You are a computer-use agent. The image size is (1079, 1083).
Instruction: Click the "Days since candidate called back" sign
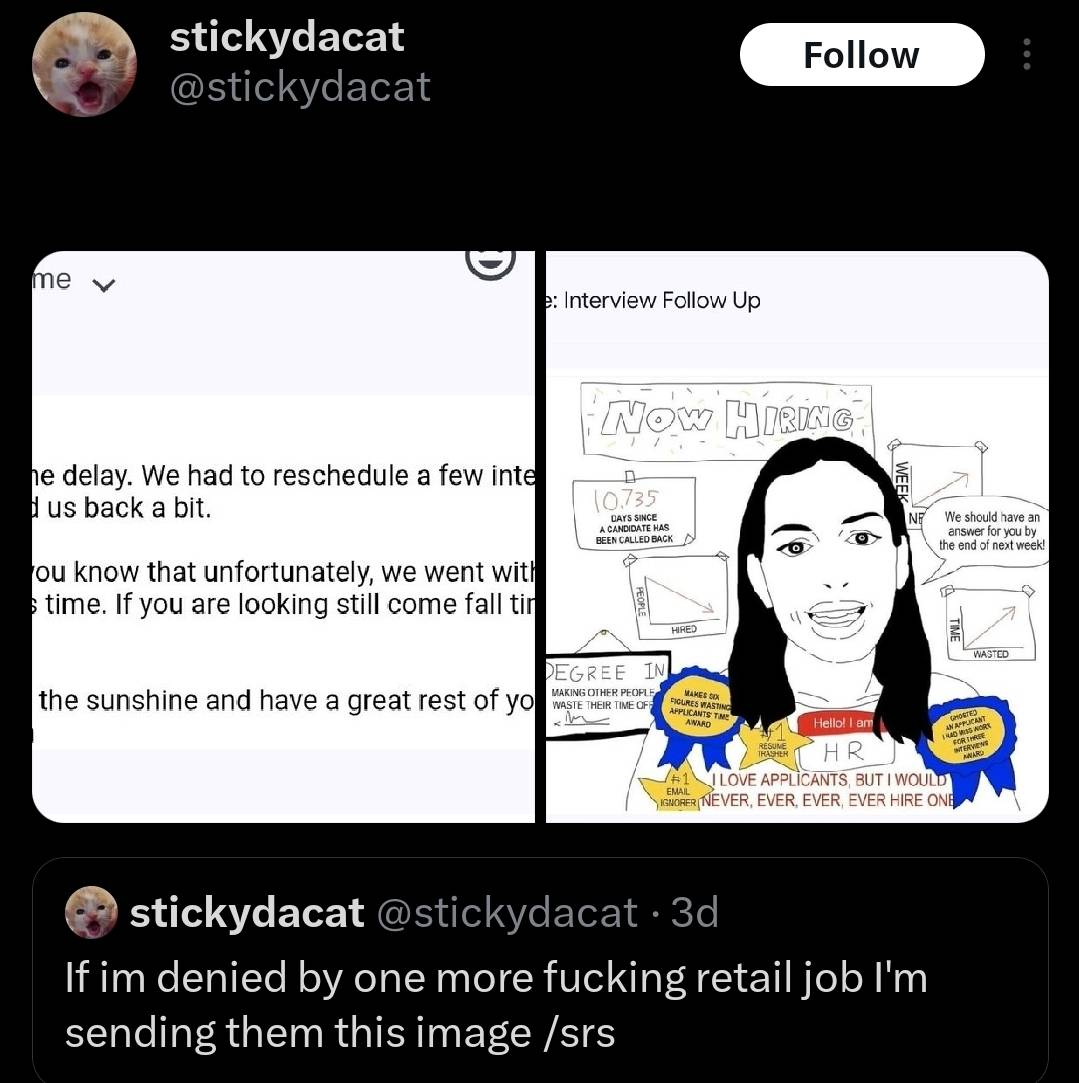point(633,514)
